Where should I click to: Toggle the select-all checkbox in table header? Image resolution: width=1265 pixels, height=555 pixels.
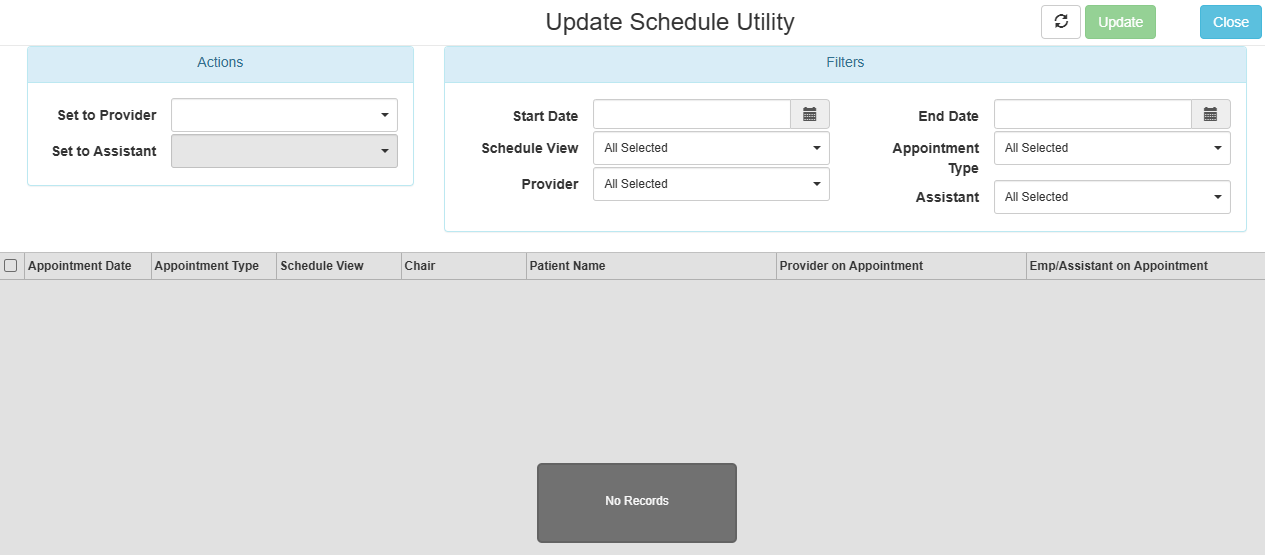click(x=11, y=266)
